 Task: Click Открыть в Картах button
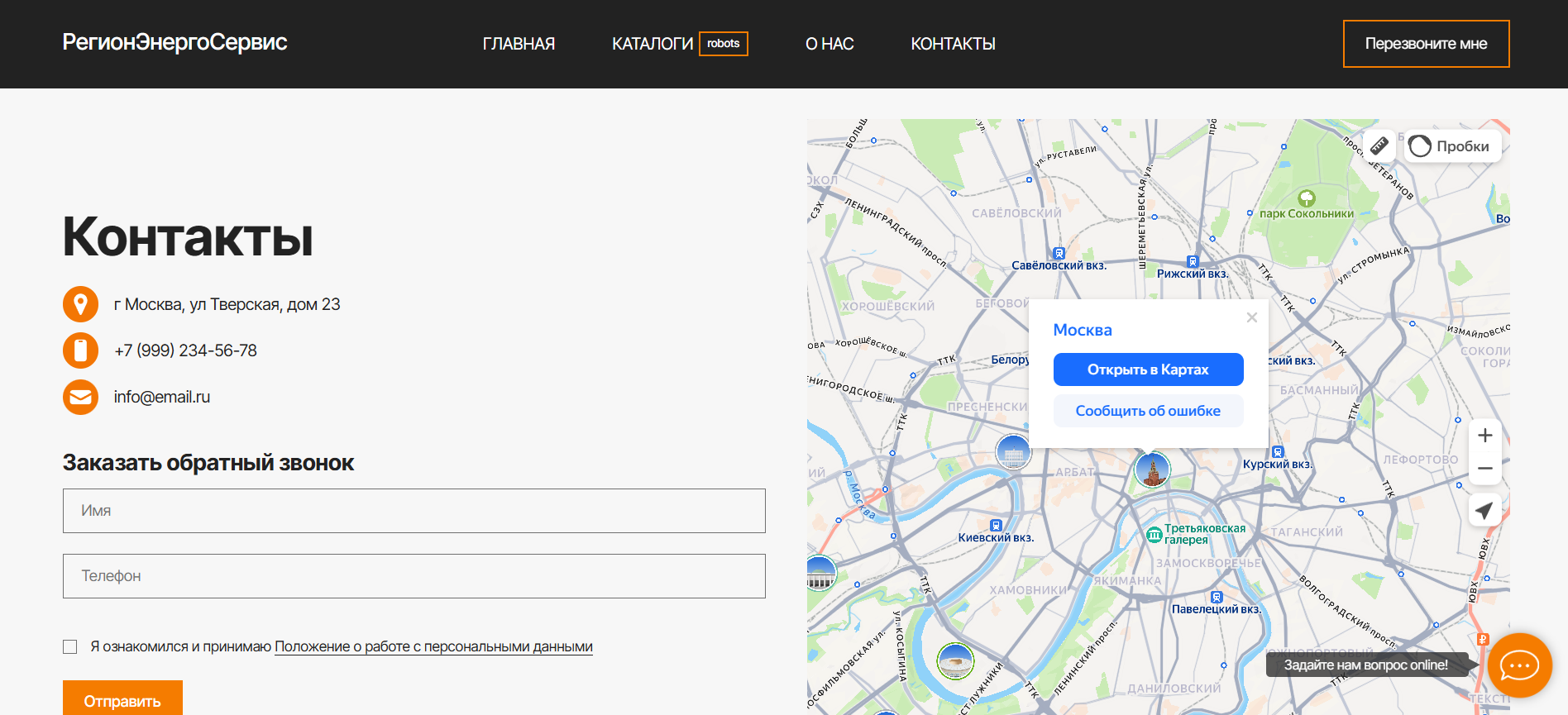click(x=1148, y=369)
